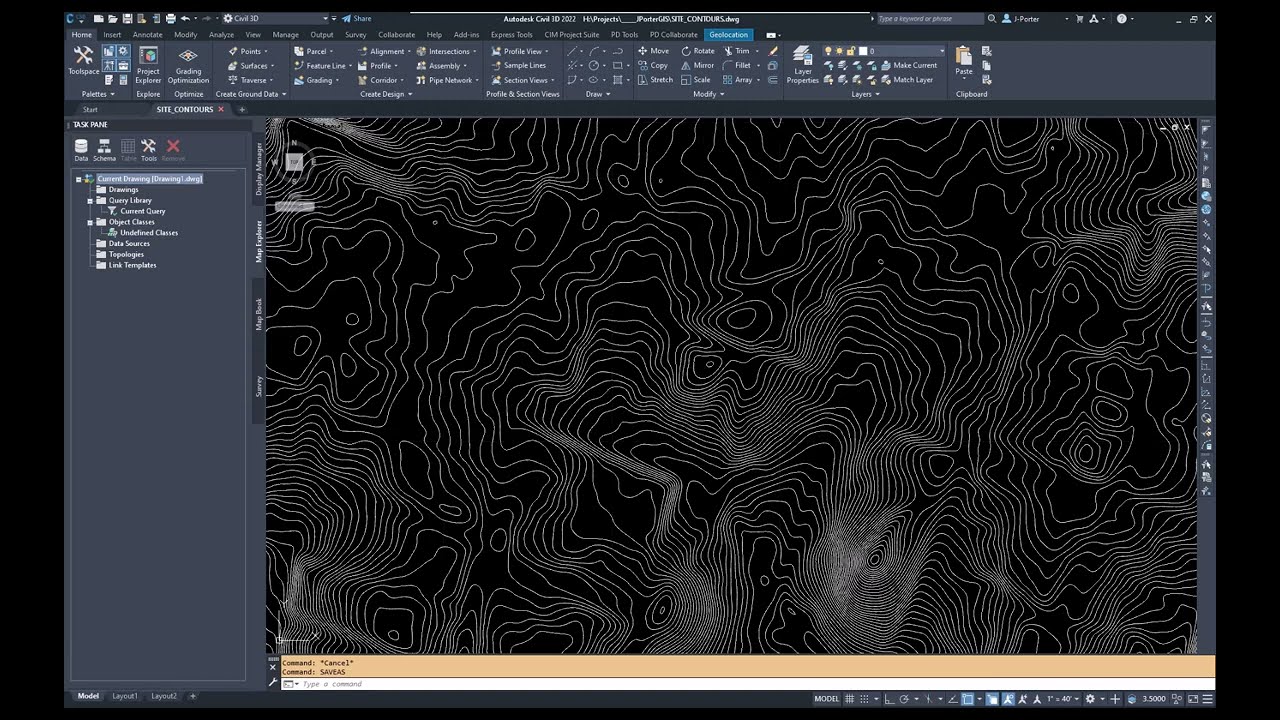Open the Surfaces dropdown
Viewport: 1280px width, 720px height.
tap(250, 65)
